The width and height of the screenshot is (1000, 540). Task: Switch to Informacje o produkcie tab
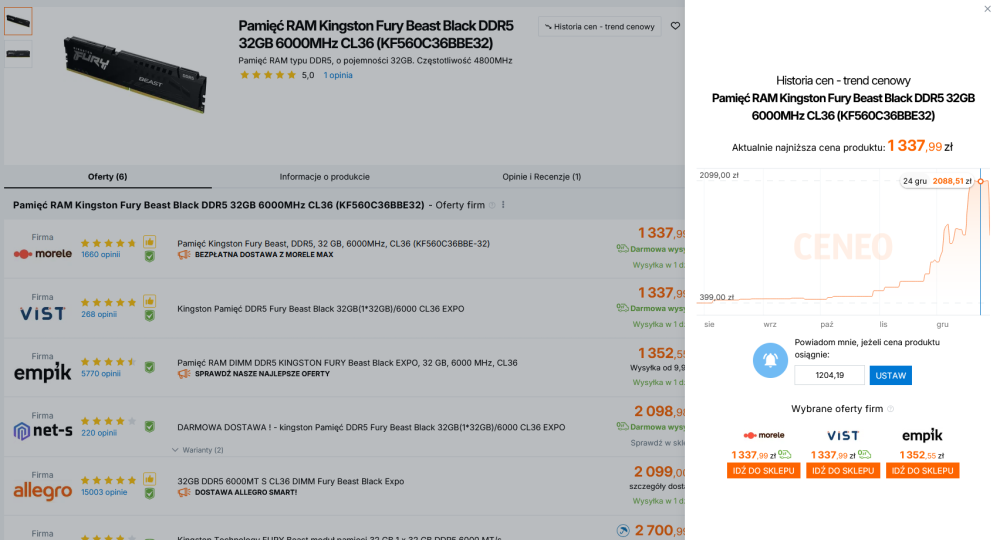coord(324,177)
